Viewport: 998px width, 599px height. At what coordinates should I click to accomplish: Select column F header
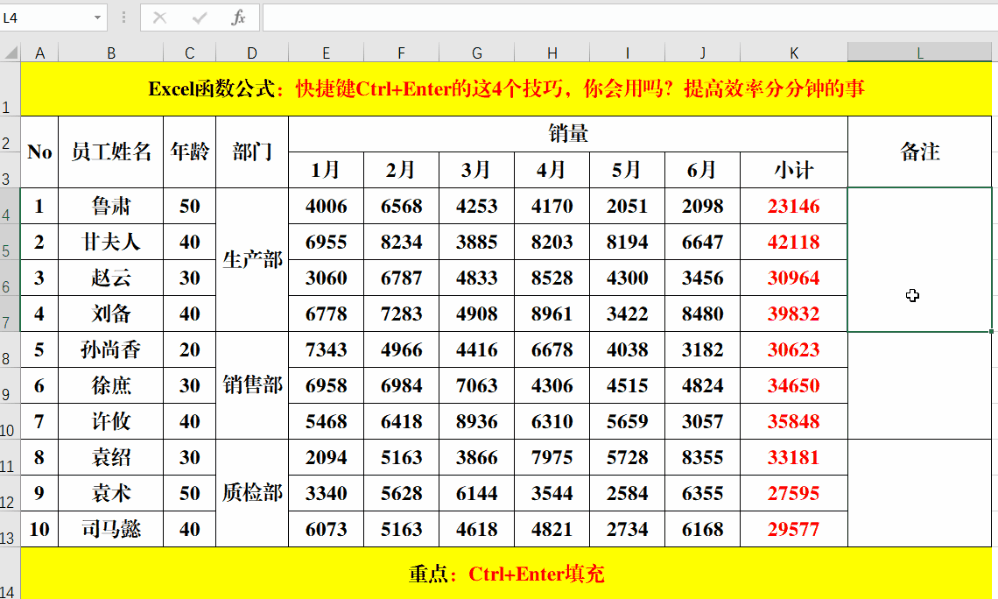point(401,53)
